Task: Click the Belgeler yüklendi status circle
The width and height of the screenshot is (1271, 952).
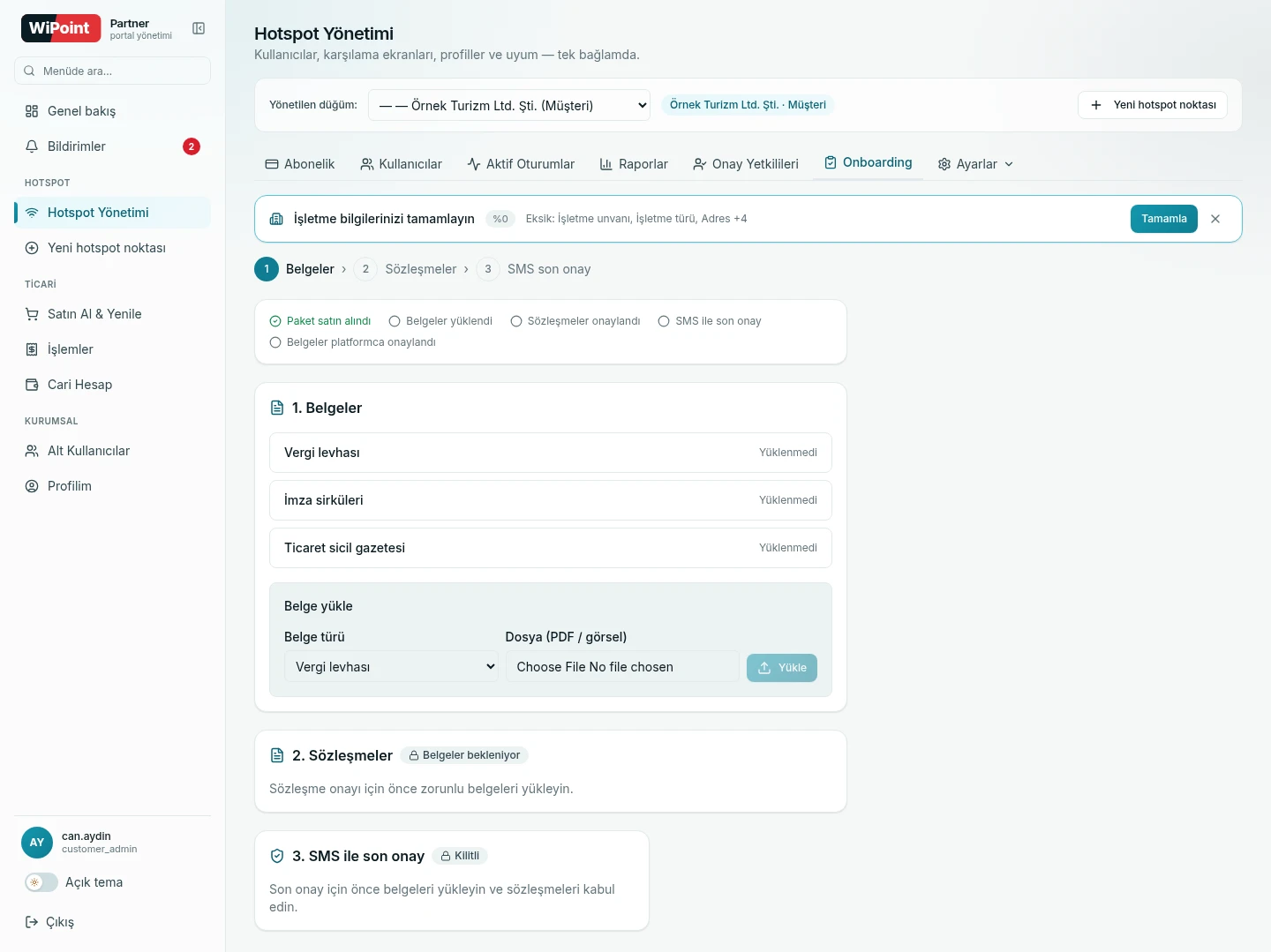Action: pyautogui.click(x=395, y=321)
